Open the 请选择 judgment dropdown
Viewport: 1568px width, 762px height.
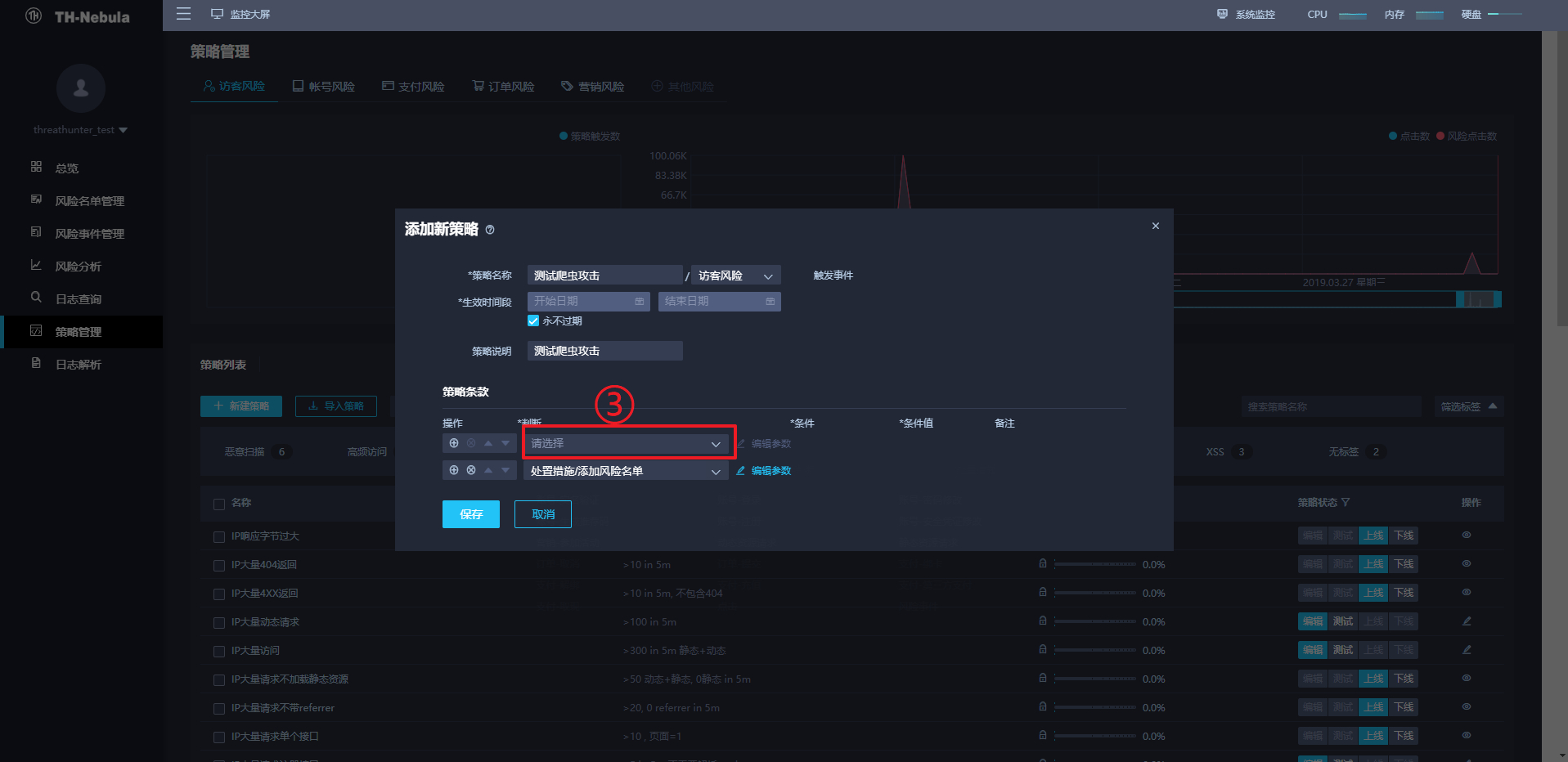[626, 443]
